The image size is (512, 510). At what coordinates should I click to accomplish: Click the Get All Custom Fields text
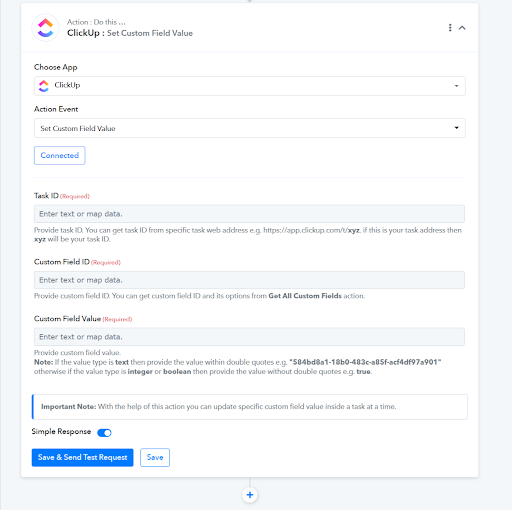[305, 296]
